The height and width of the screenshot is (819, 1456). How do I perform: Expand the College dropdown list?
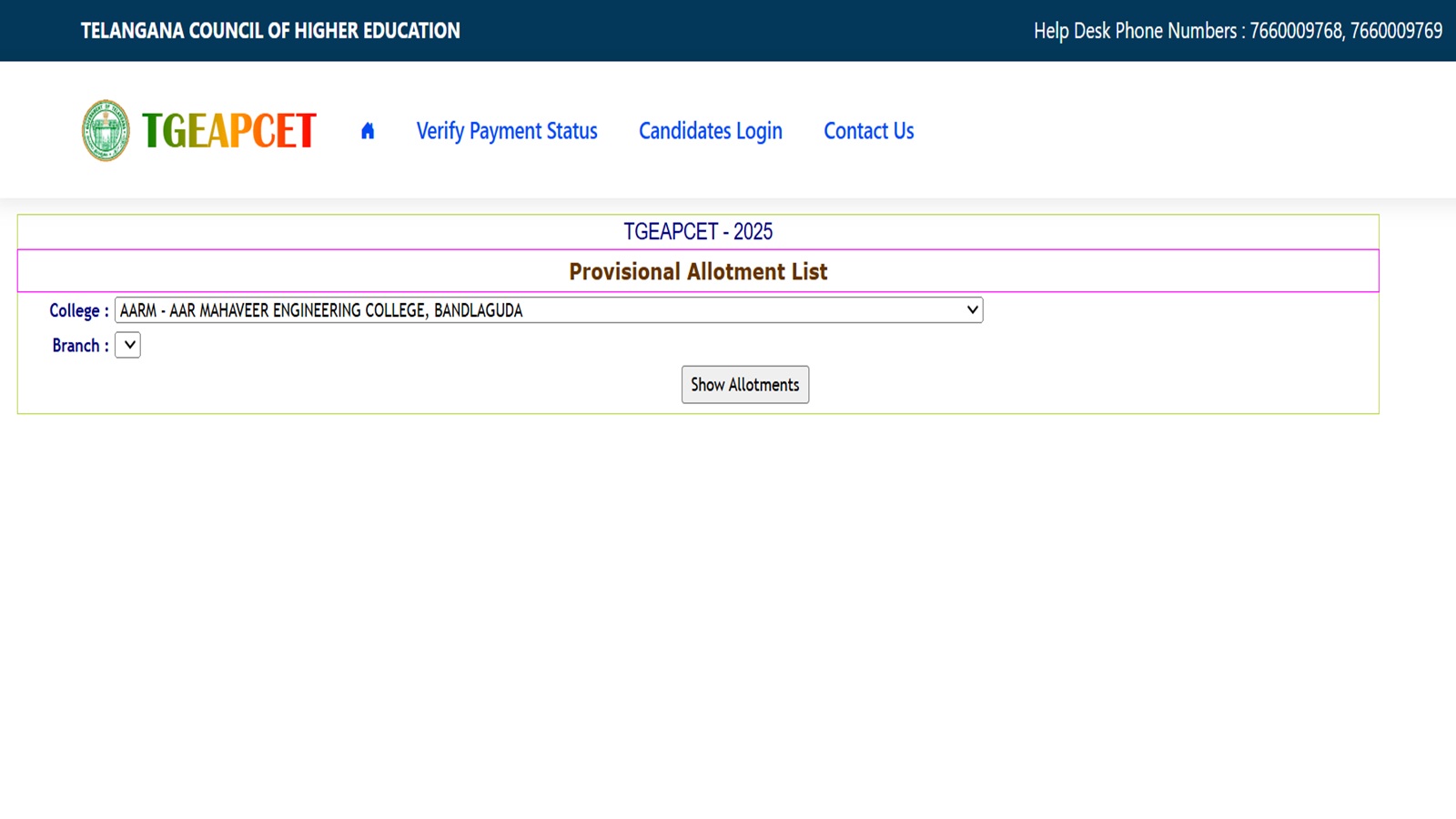pos(549,310)
